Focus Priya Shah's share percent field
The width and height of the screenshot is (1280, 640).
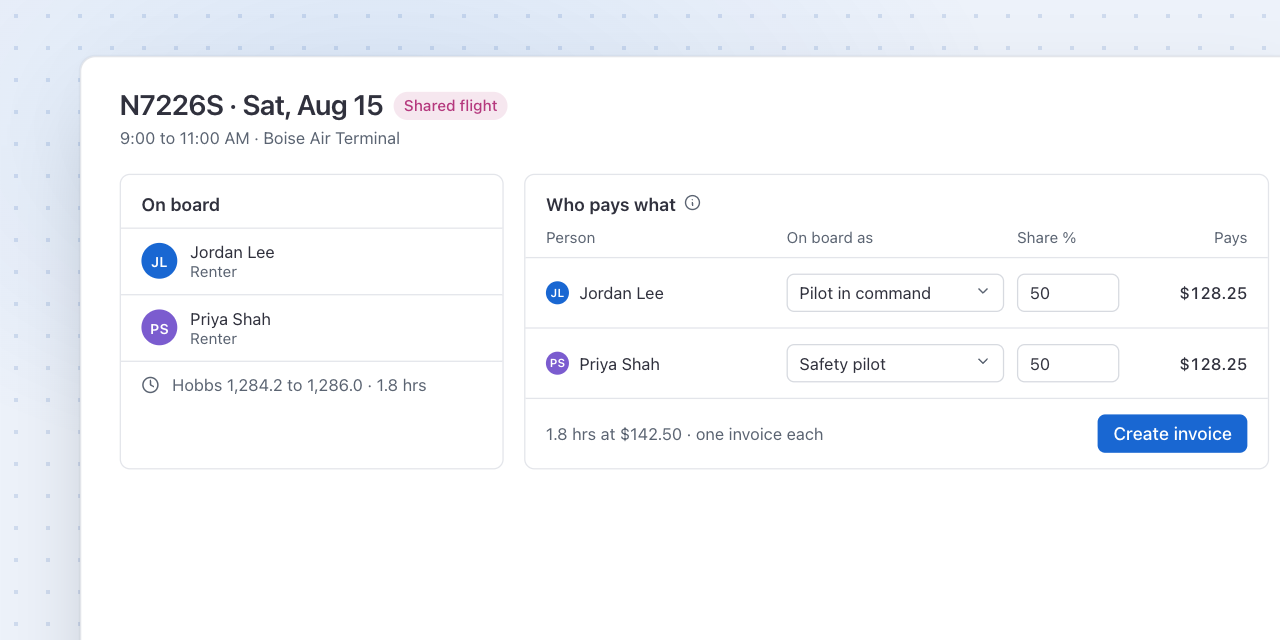pos(1068,364)
